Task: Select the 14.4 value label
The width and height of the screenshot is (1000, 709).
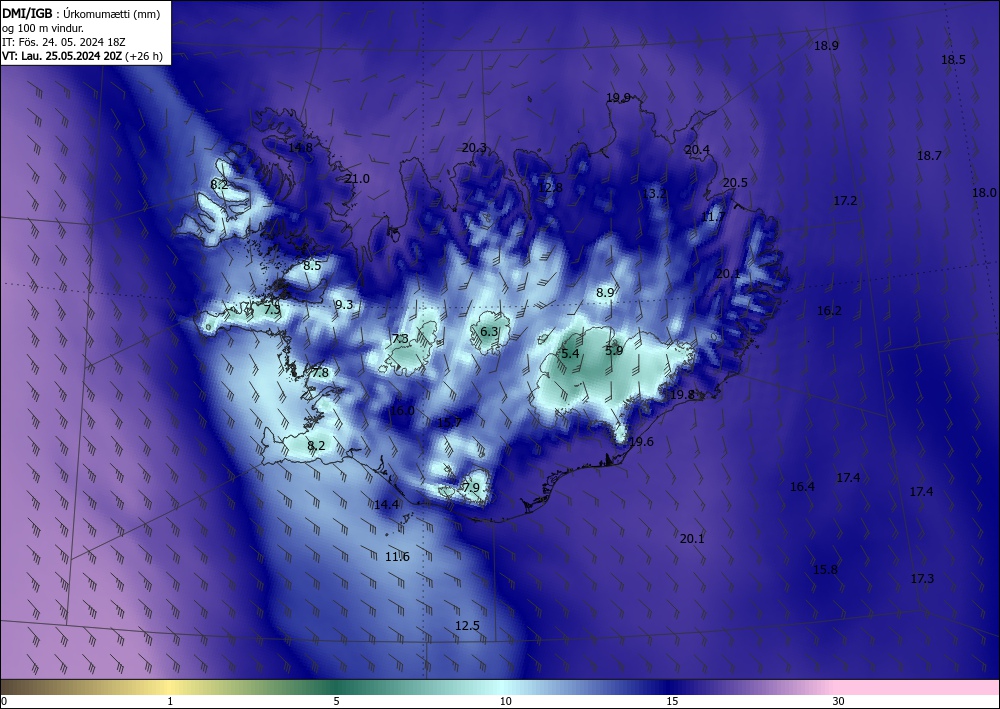Action: pos(386,504)
